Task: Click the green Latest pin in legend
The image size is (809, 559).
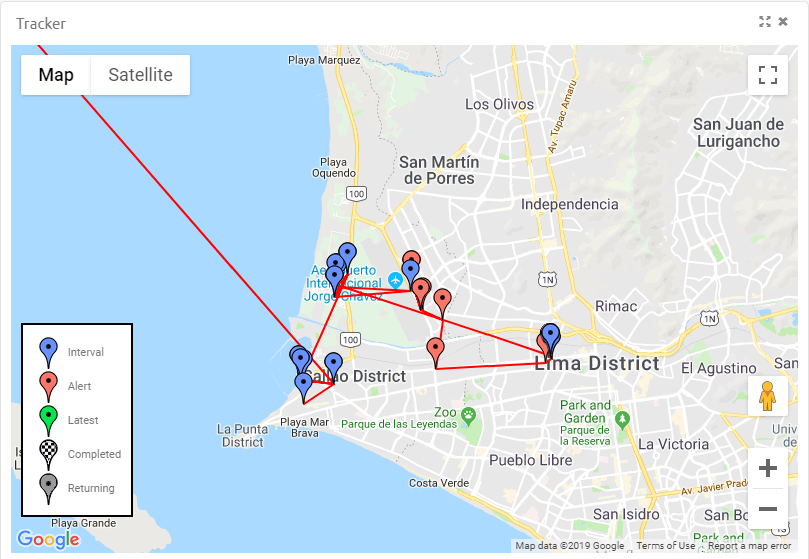Action: (x=48, y=419)
